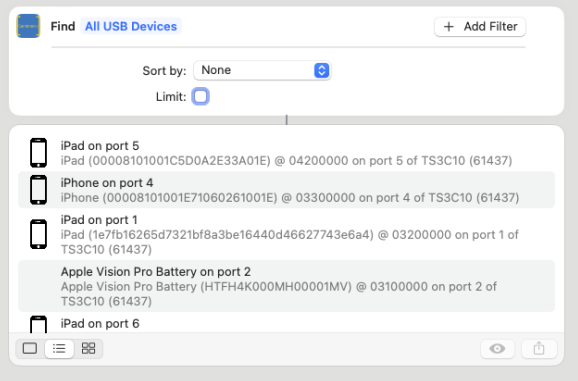Click the iPad 00008101001C5D0A2E33A01E detail line
Image resolution: width=578 pixels, height=381 pixels.
[286, 161]
